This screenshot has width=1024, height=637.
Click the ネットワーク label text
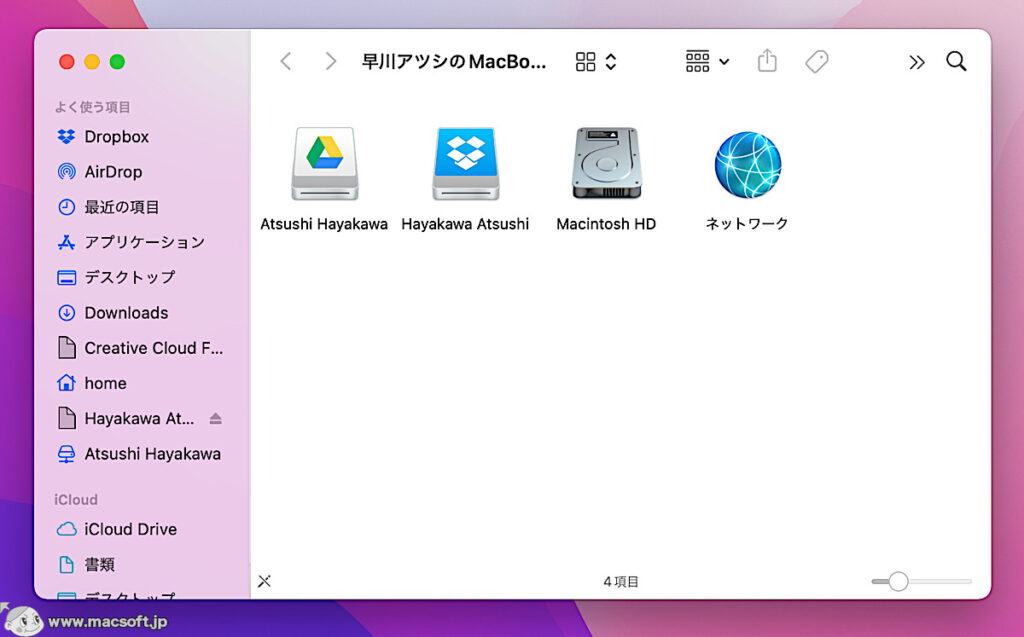point(747,224)
